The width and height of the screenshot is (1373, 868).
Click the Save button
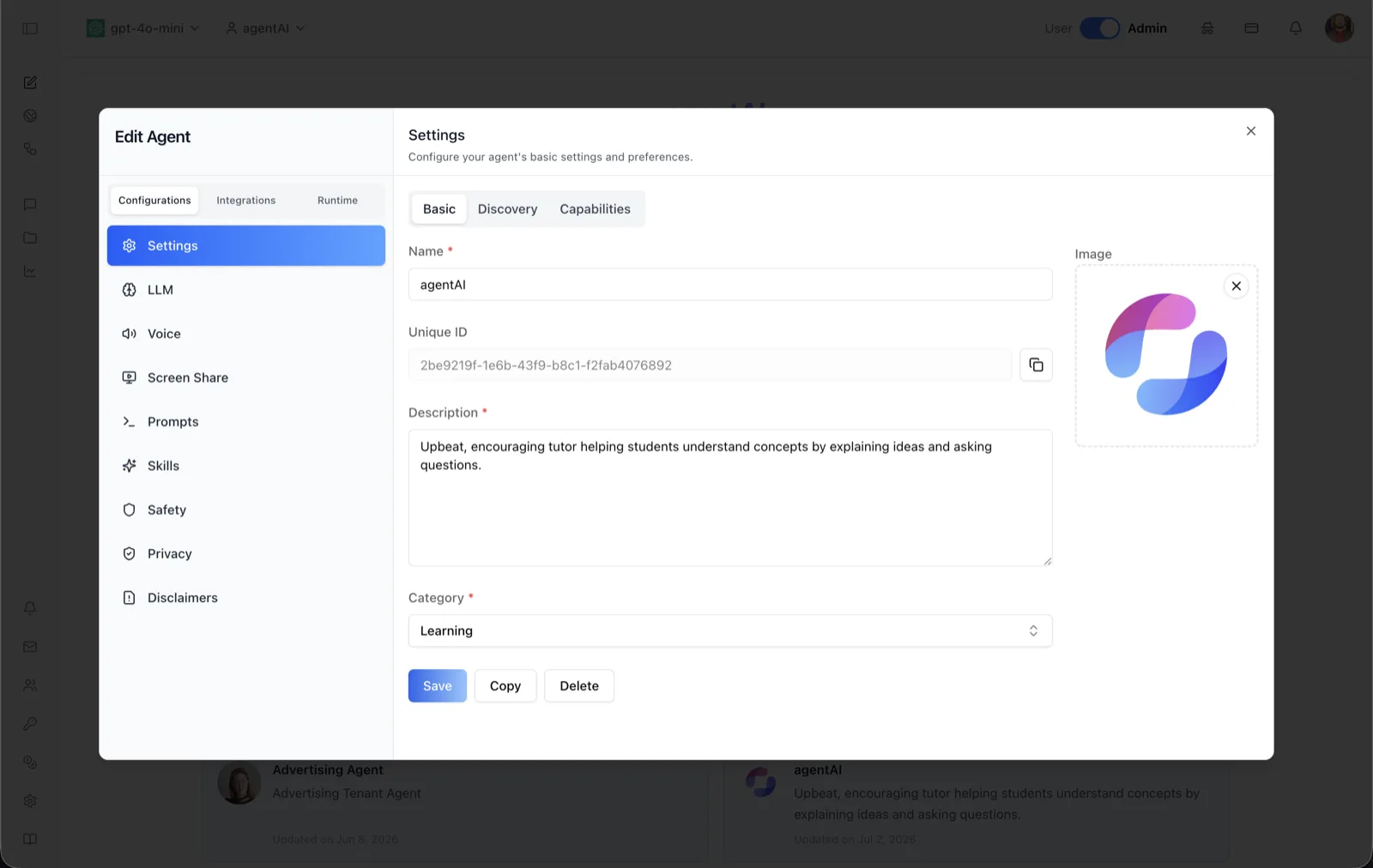point(438,685)
